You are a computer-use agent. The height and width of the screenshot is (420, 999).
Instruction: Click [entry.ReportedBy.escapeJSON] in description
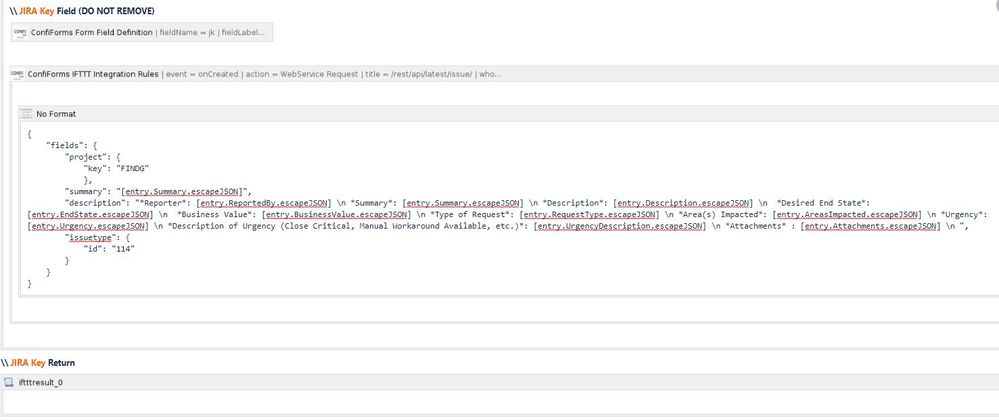(263, 203)
